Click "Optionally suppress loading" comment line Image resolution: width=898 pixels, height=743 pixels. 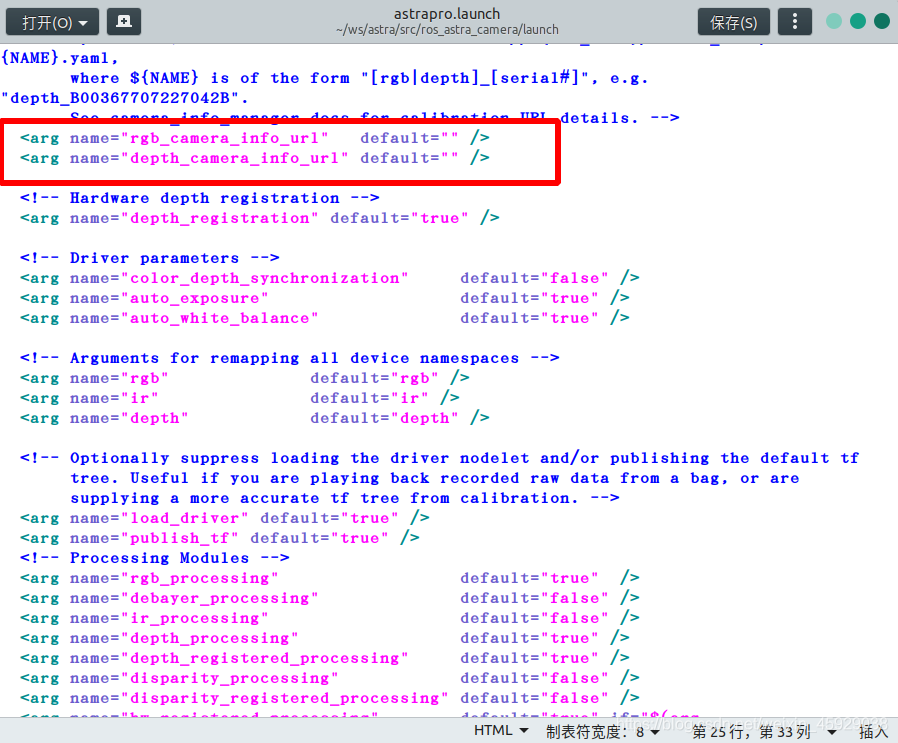[439, 458]
